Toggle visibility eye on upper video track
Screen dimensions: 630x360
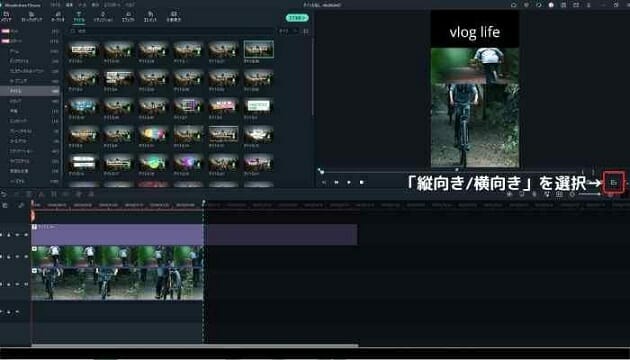25,256
